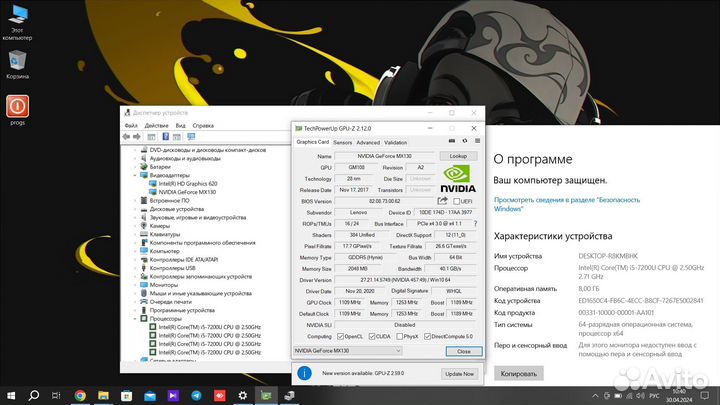The image size is (720, 405).
Task: Open the Settings gear on the taskbar
Action: pyautogui.click(x=242, y=395)
